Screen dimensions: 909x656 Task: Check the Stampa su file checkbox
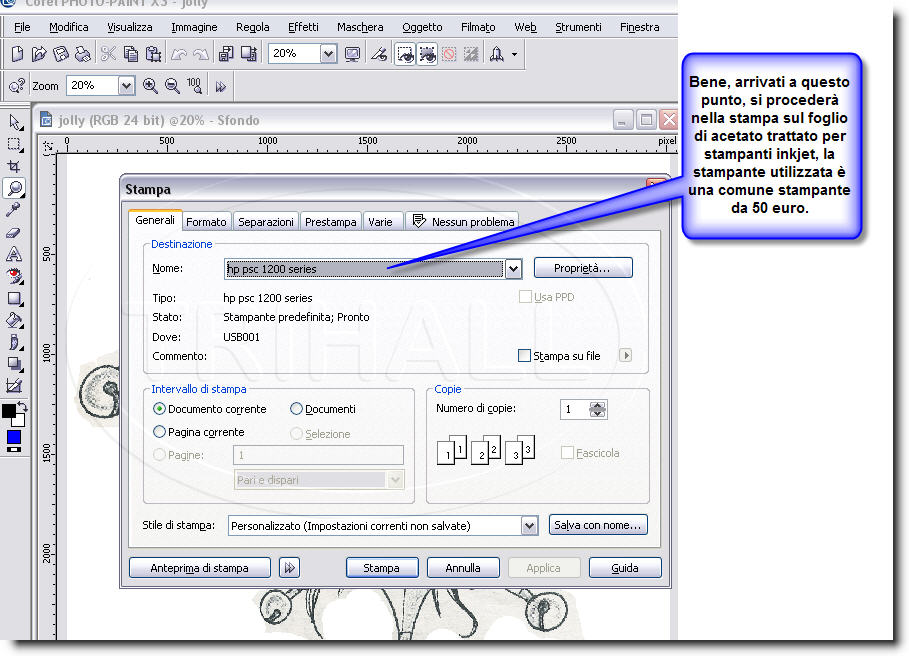point(524,356)
